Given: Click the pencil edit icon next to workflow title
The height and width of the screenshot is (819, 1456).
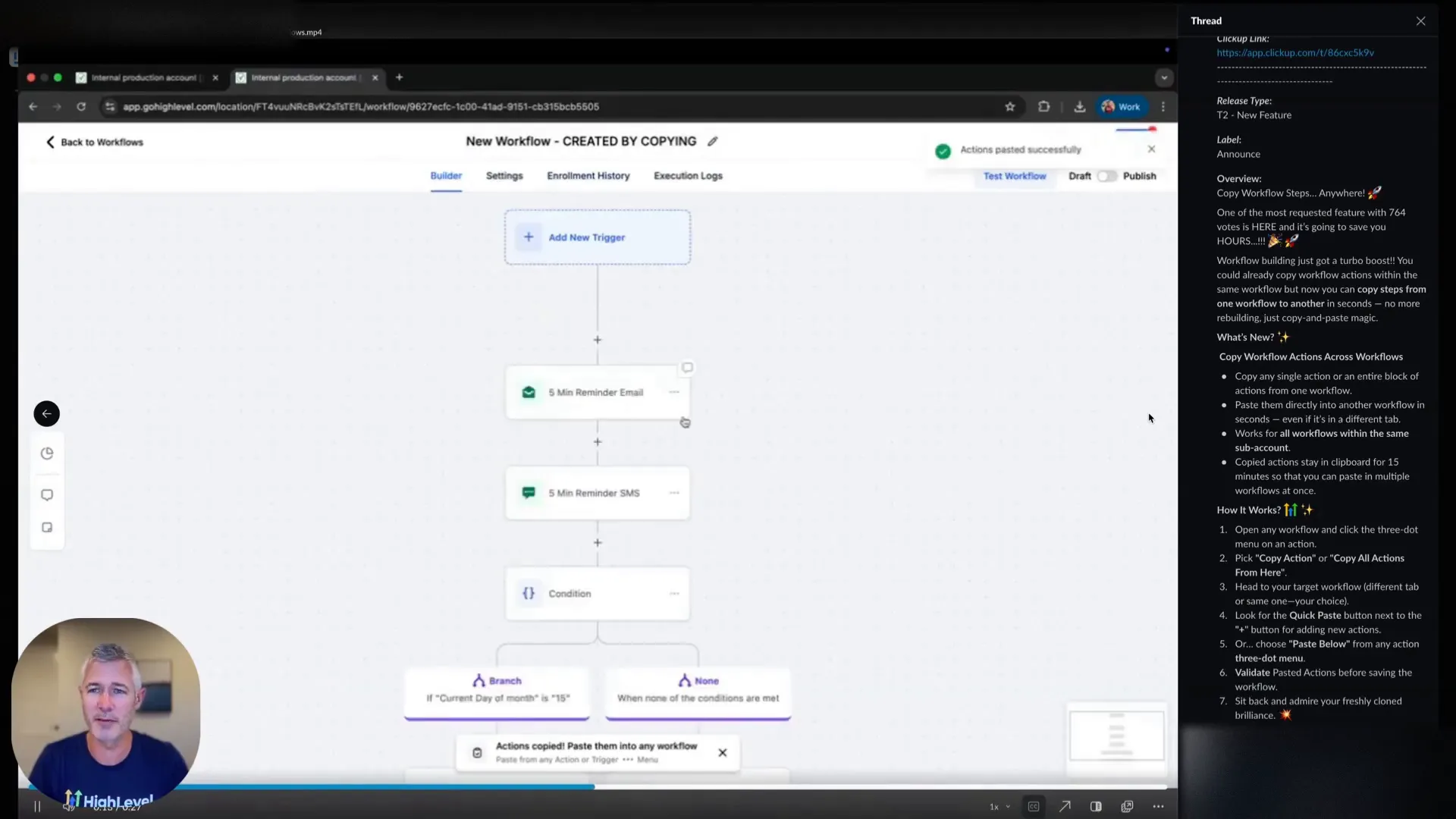Looking at the screenshot, I should tap(711, 141).
